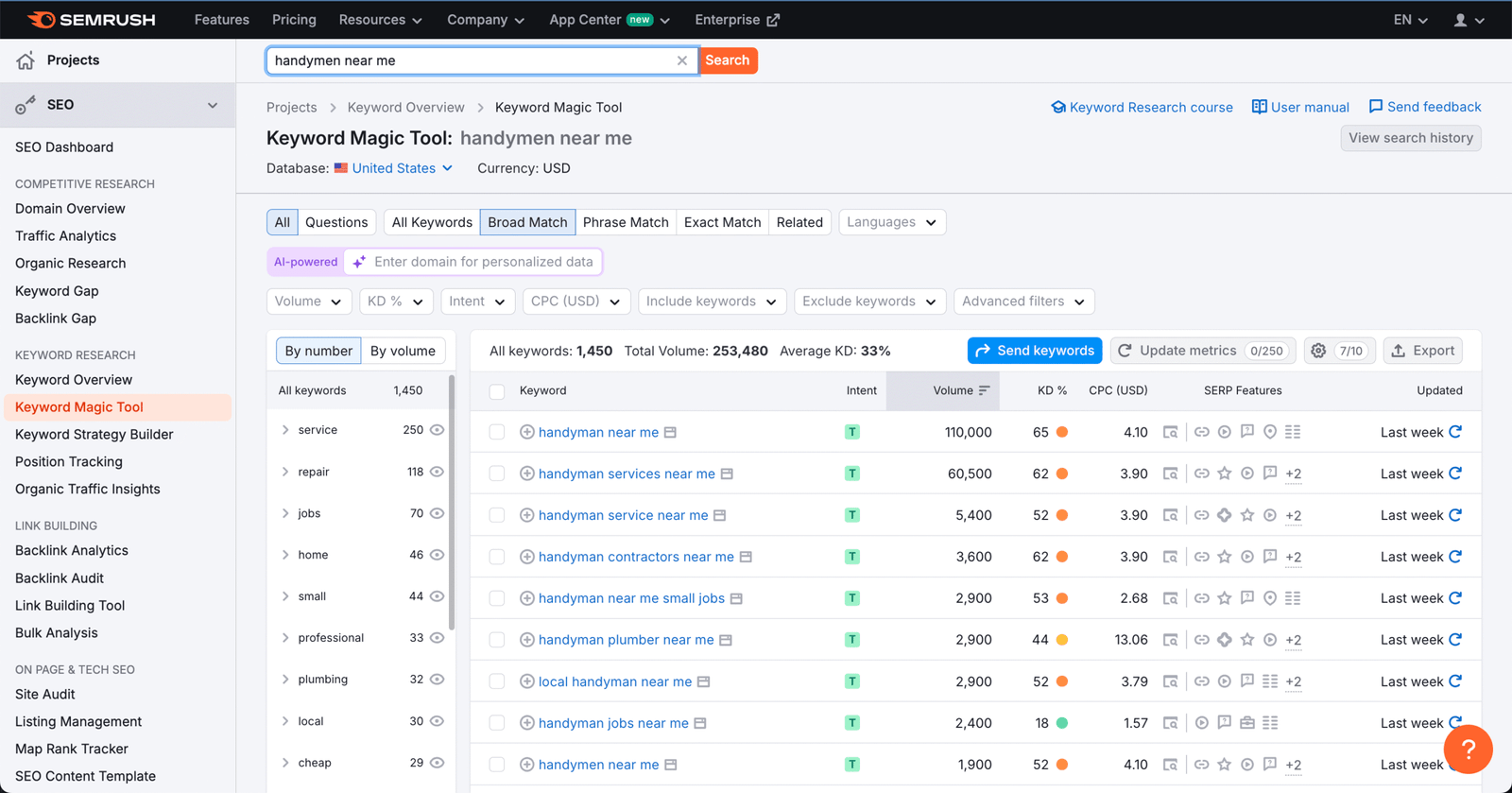
Task: Check the handyman near me row
Action: point(497,432)
